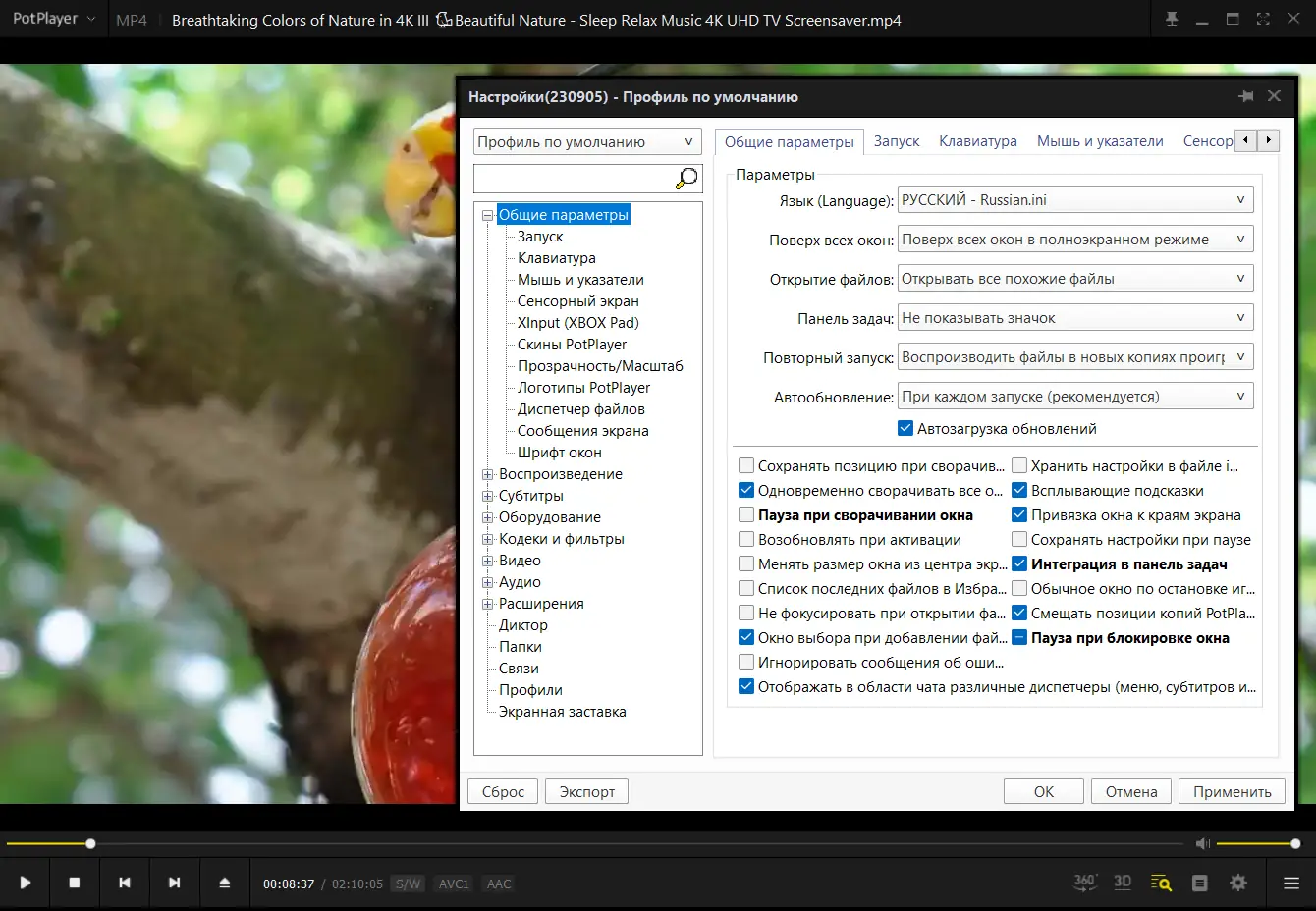Switch to the 'Мышь и указатели' tab
Viewport: 1316px width, 911px height.
(x=1100, y=141)
